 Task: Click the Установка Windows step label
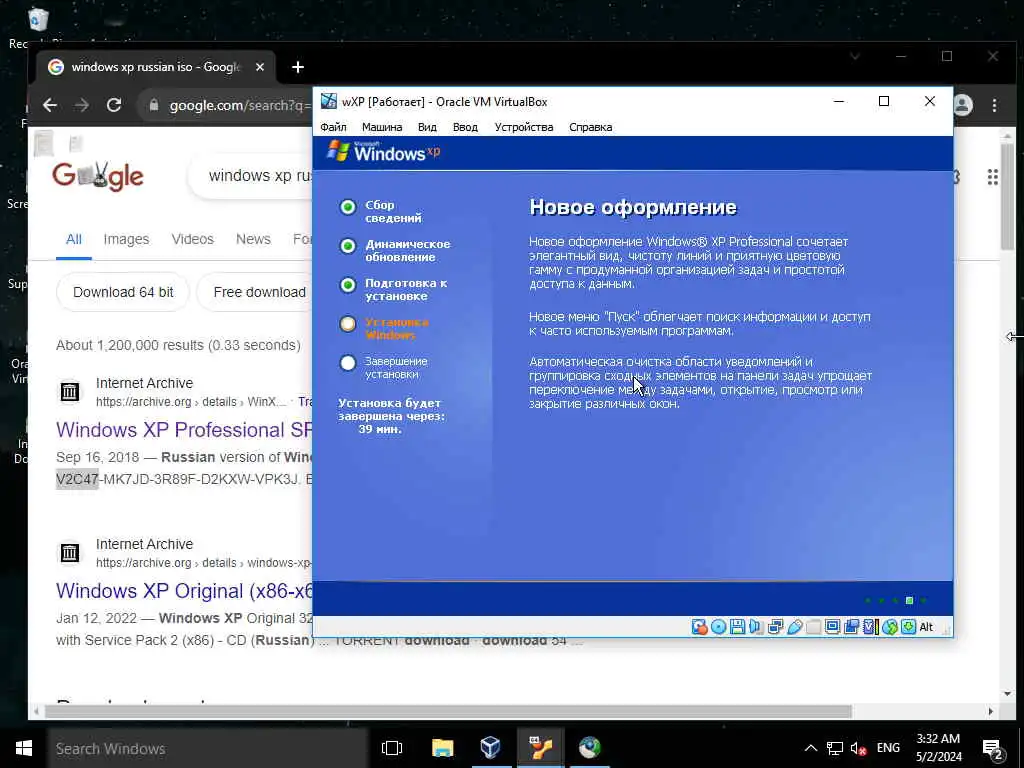(397, 328)
